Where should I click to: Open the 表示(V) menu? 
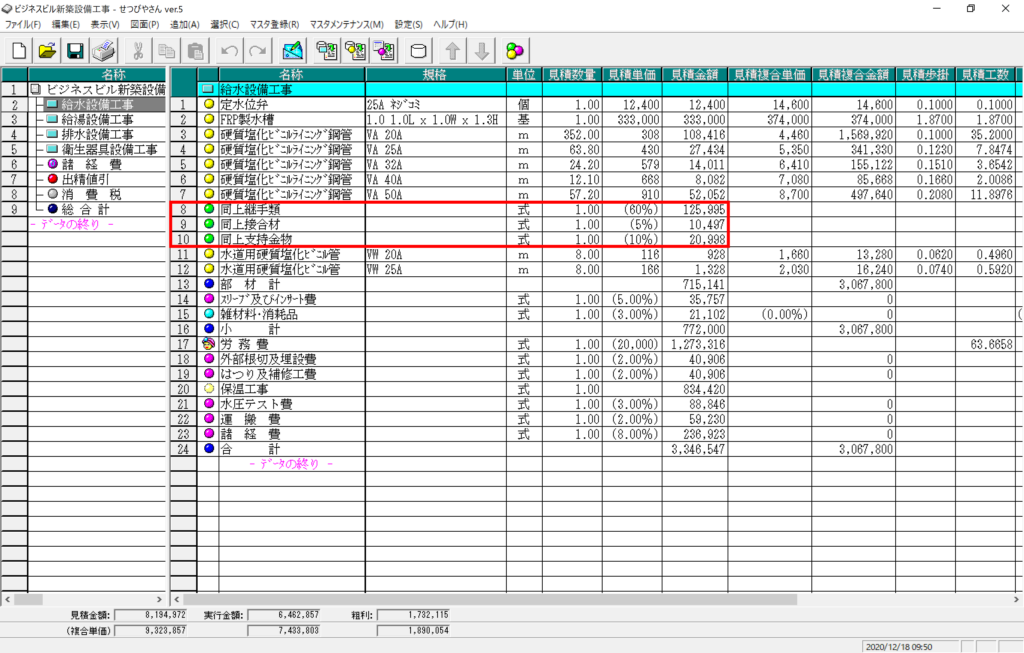(x=104, y=24)
